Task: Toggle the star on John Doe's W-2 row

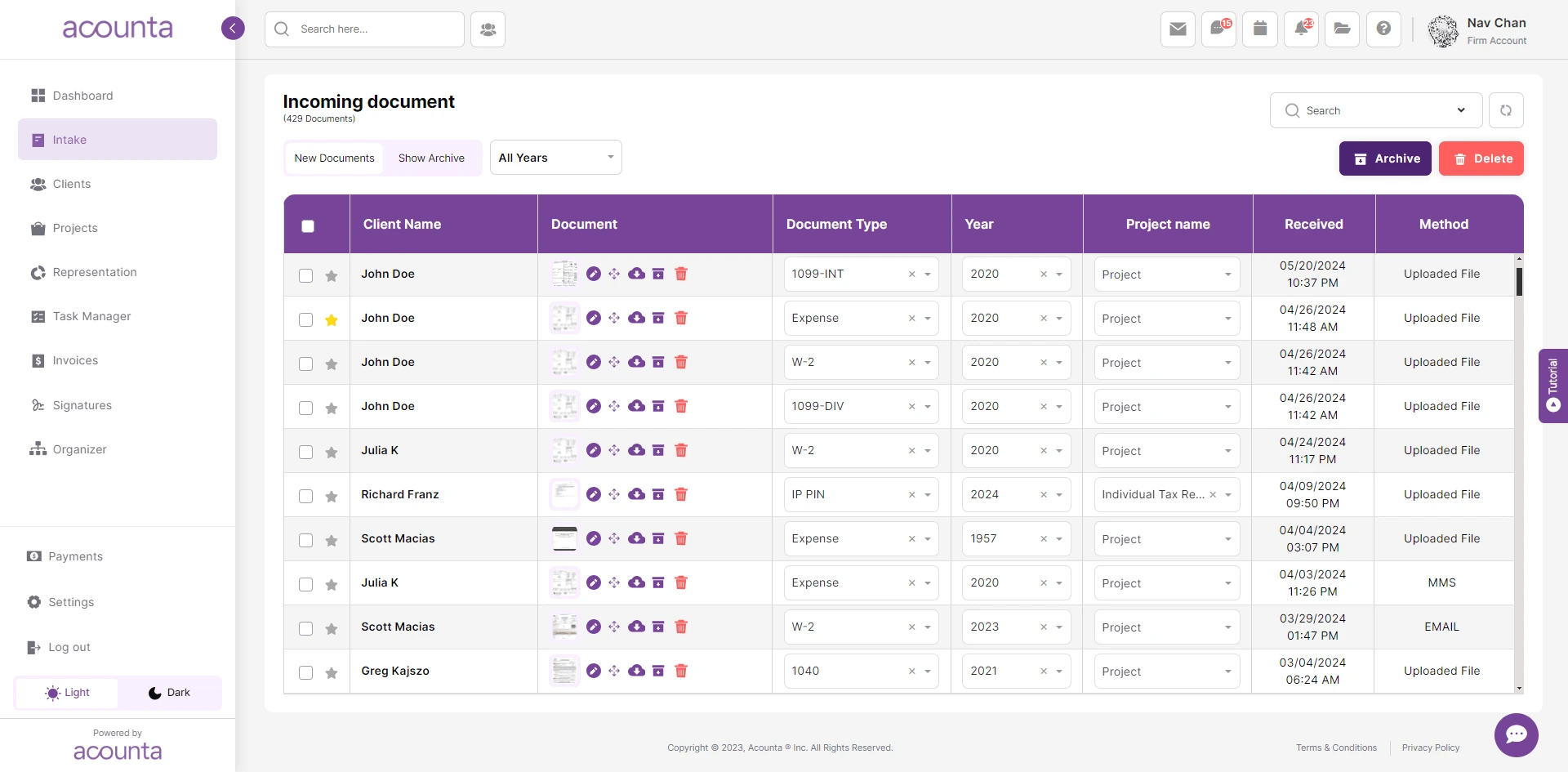Action: coord(332,364)
